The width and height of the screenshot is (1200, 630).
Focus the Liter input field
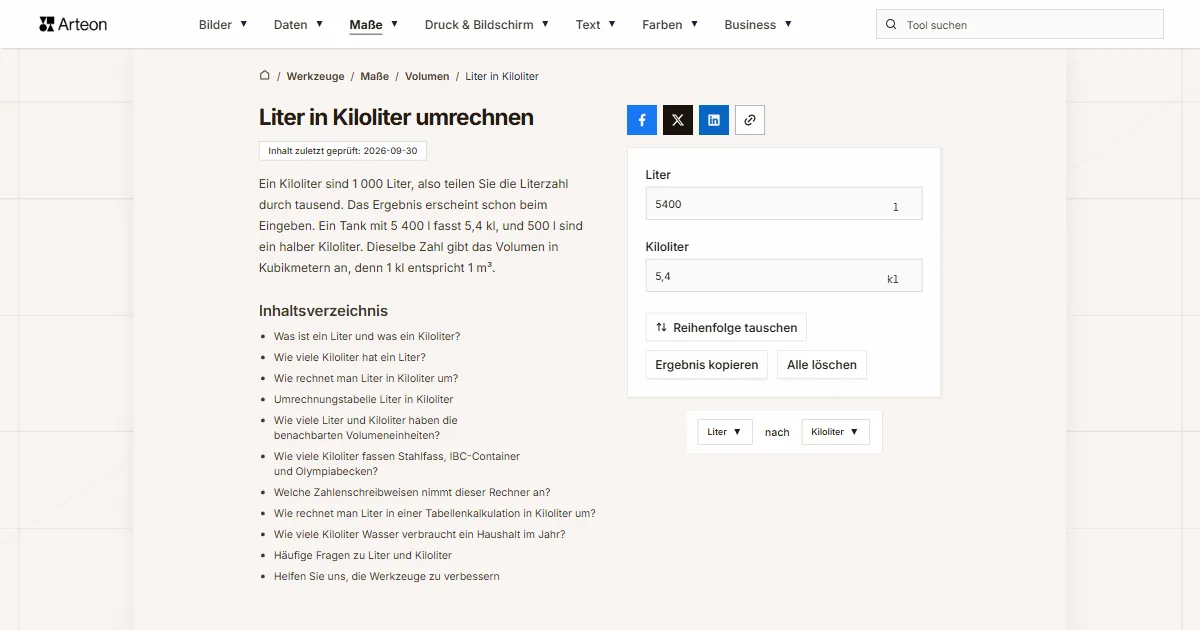pyautogui.click(x=784, y=204)
